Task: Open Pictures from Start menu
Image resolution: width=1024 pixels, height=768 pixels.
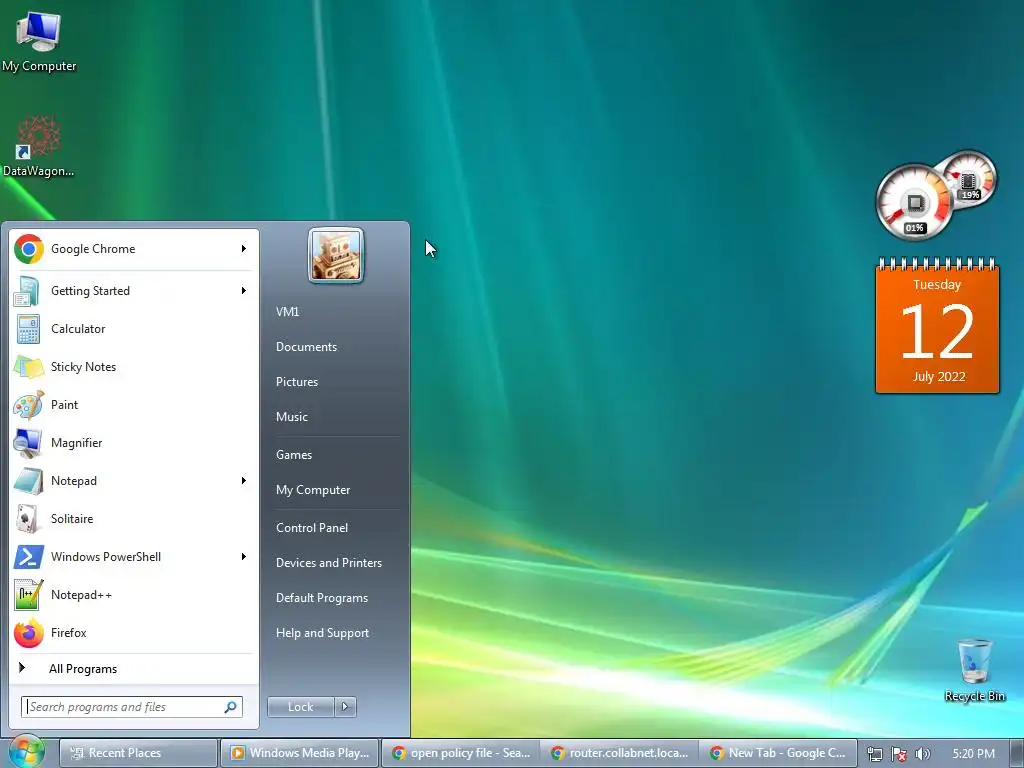Action: pyautogui.click(x=296, y=382)
